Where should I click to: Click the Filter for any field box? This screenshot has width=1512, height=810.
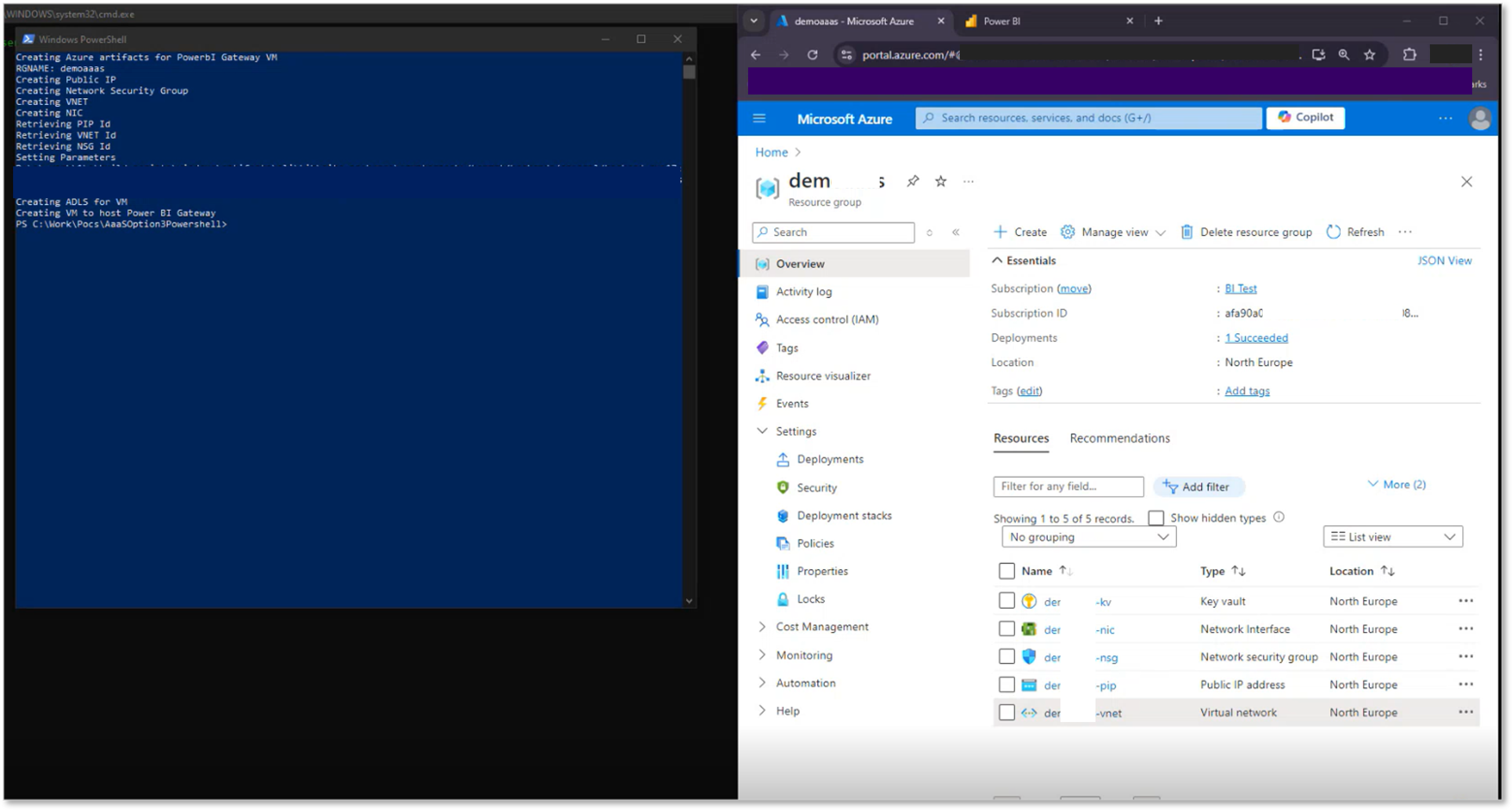(x=1068, y=487)
